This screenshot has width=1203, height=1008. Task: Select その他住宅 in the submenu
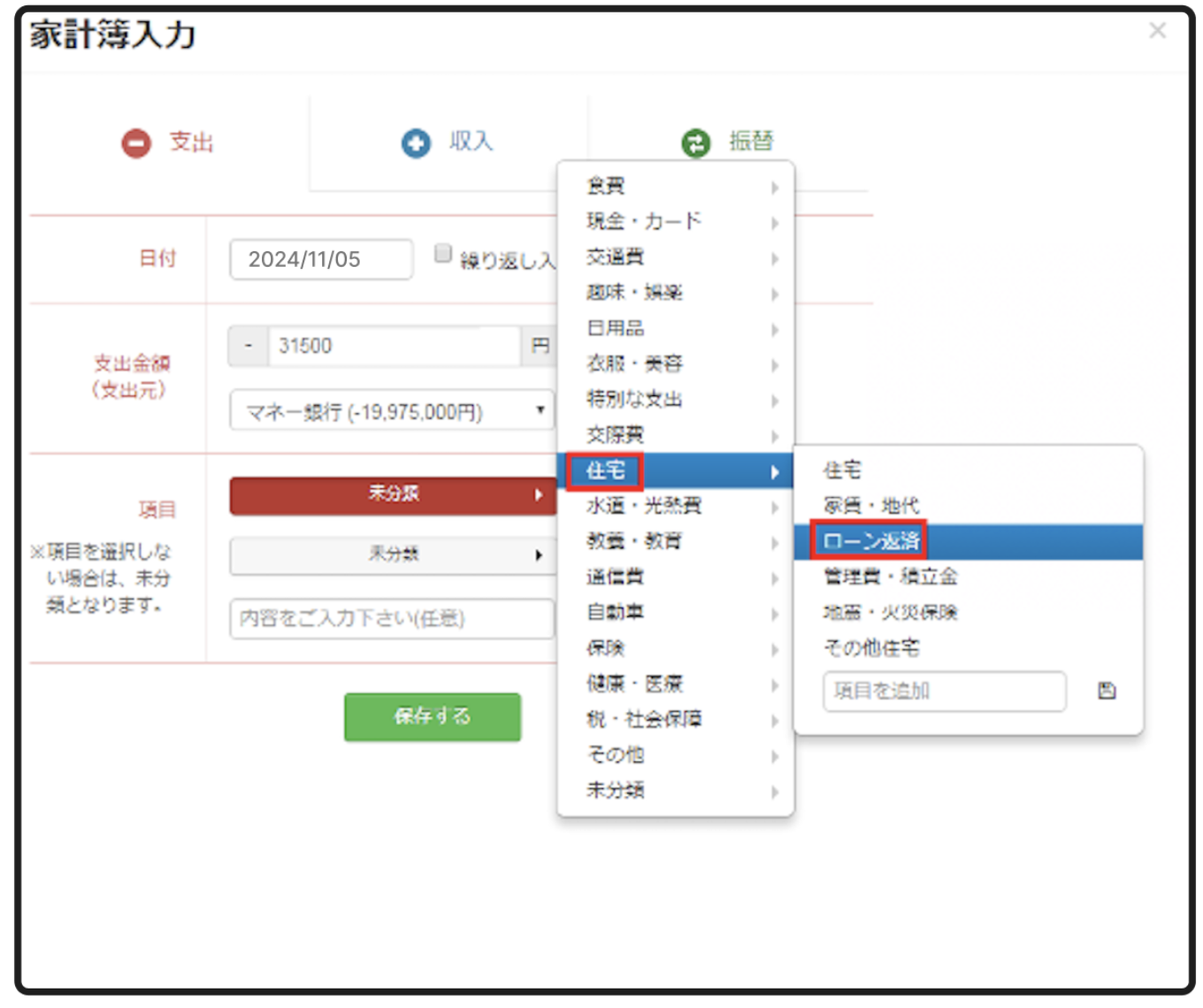tap(969, 648)
